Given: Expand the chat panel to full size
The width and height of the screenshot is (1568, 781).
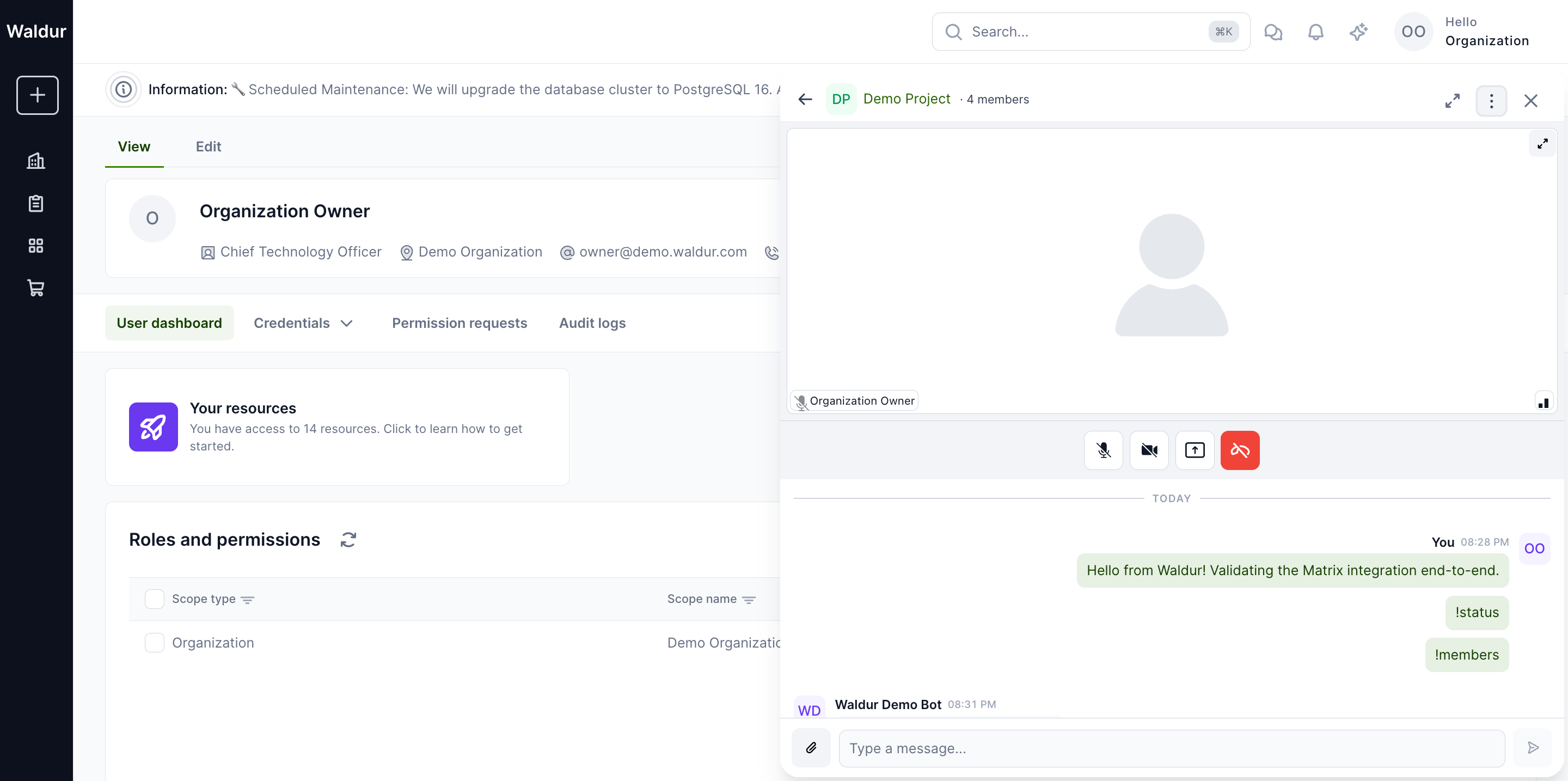Looking at the screenshot, I should point(1453,100).
